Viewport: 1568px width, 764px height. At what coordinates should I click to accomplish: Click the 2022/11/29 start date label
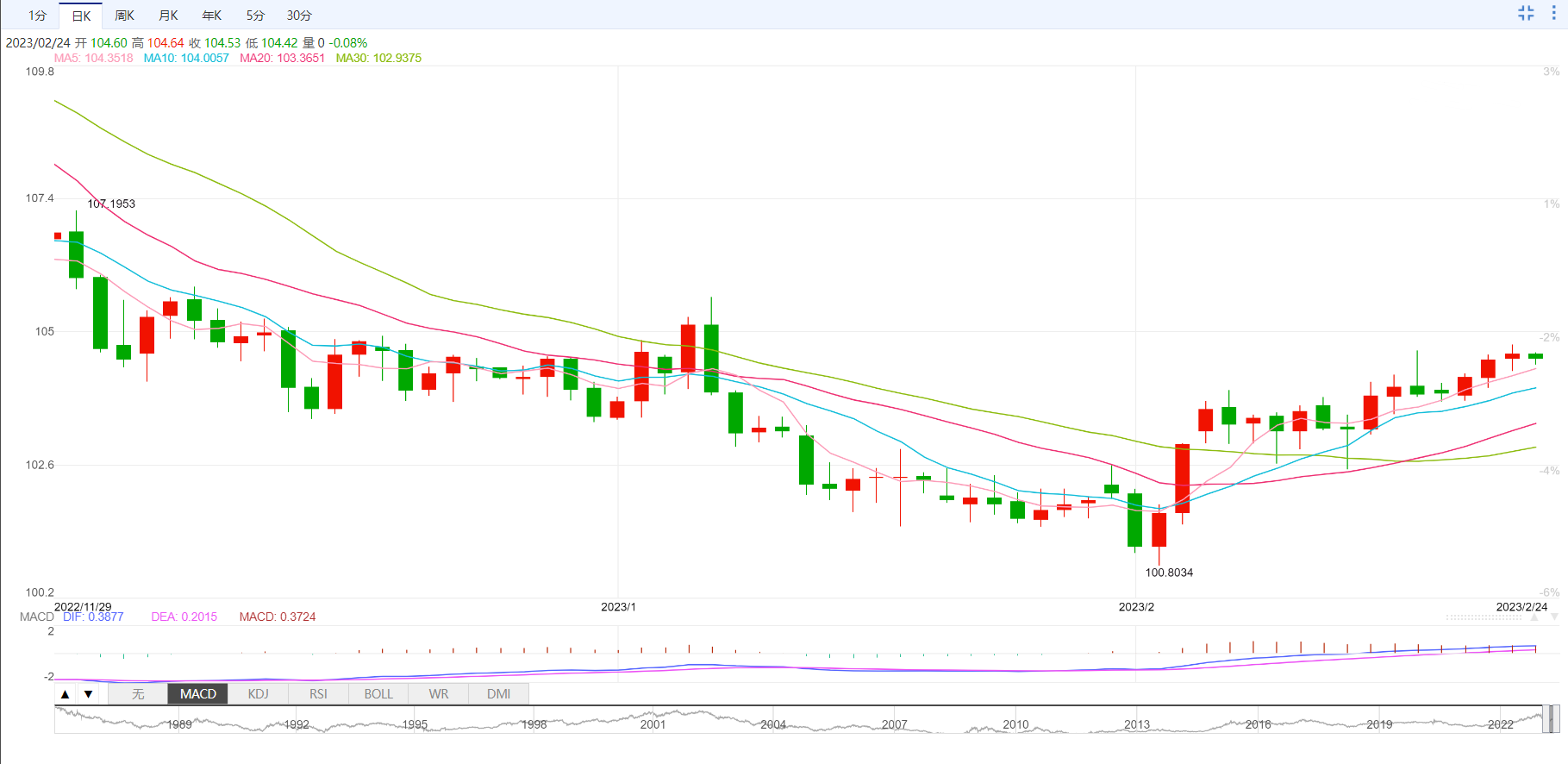[83, 607]
